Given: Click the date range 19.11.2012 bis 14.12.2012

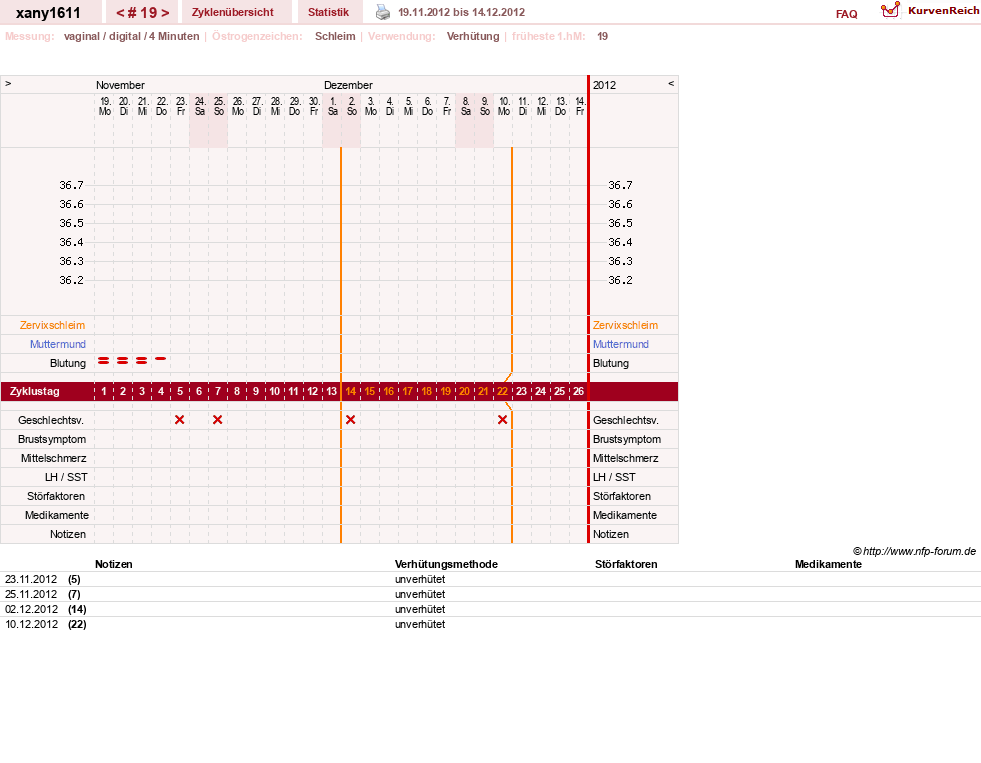Looking at the screenshot, I should click(x=462, y=12).
